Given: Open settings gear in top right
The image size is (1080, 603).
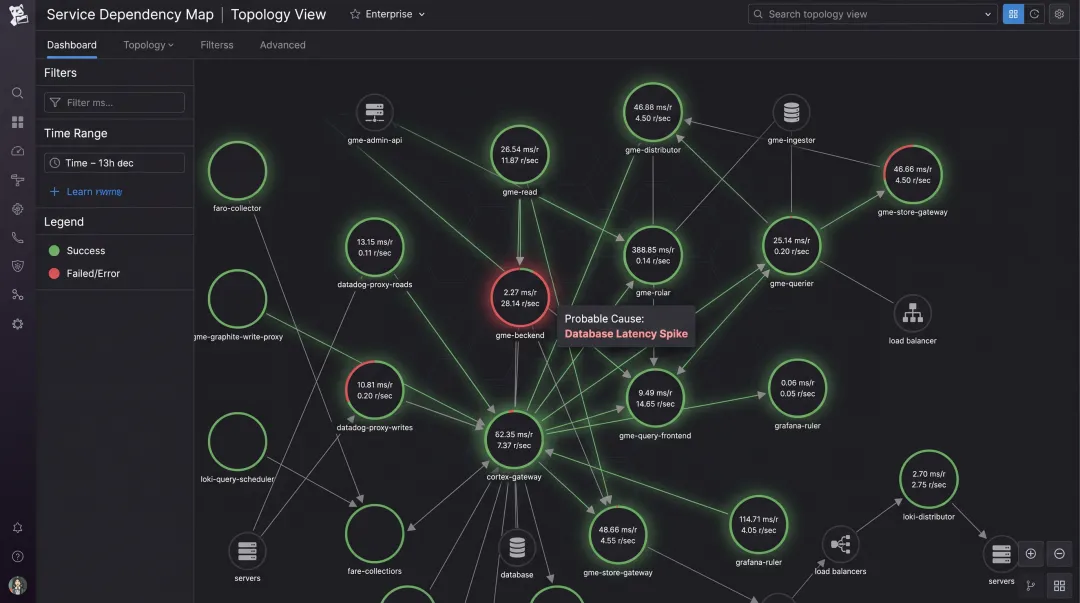Looking at the screenshot, I should 1059,14.
